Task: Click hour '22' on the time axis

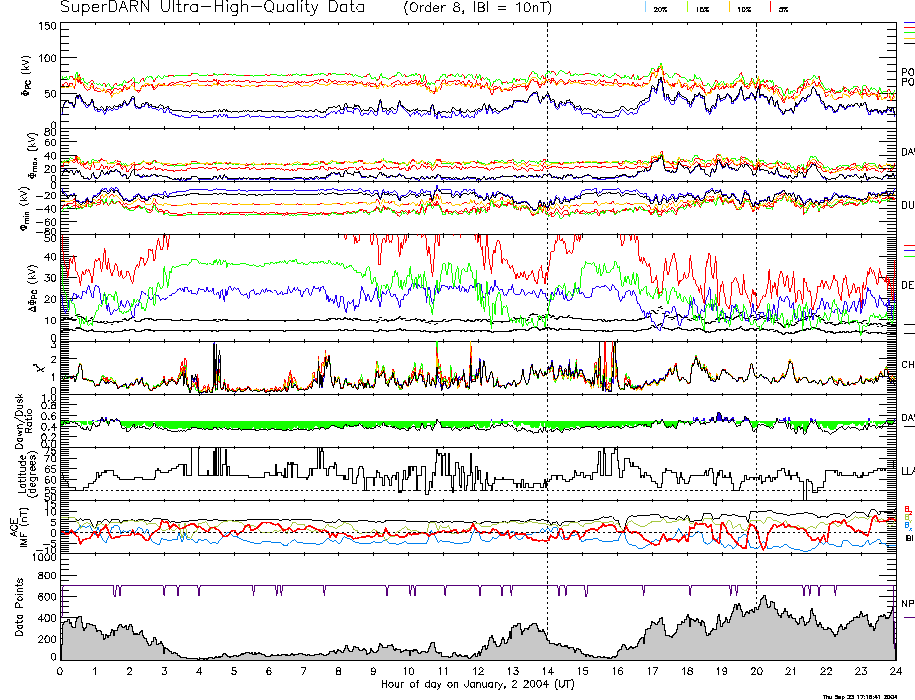Action: coord(826,671)
